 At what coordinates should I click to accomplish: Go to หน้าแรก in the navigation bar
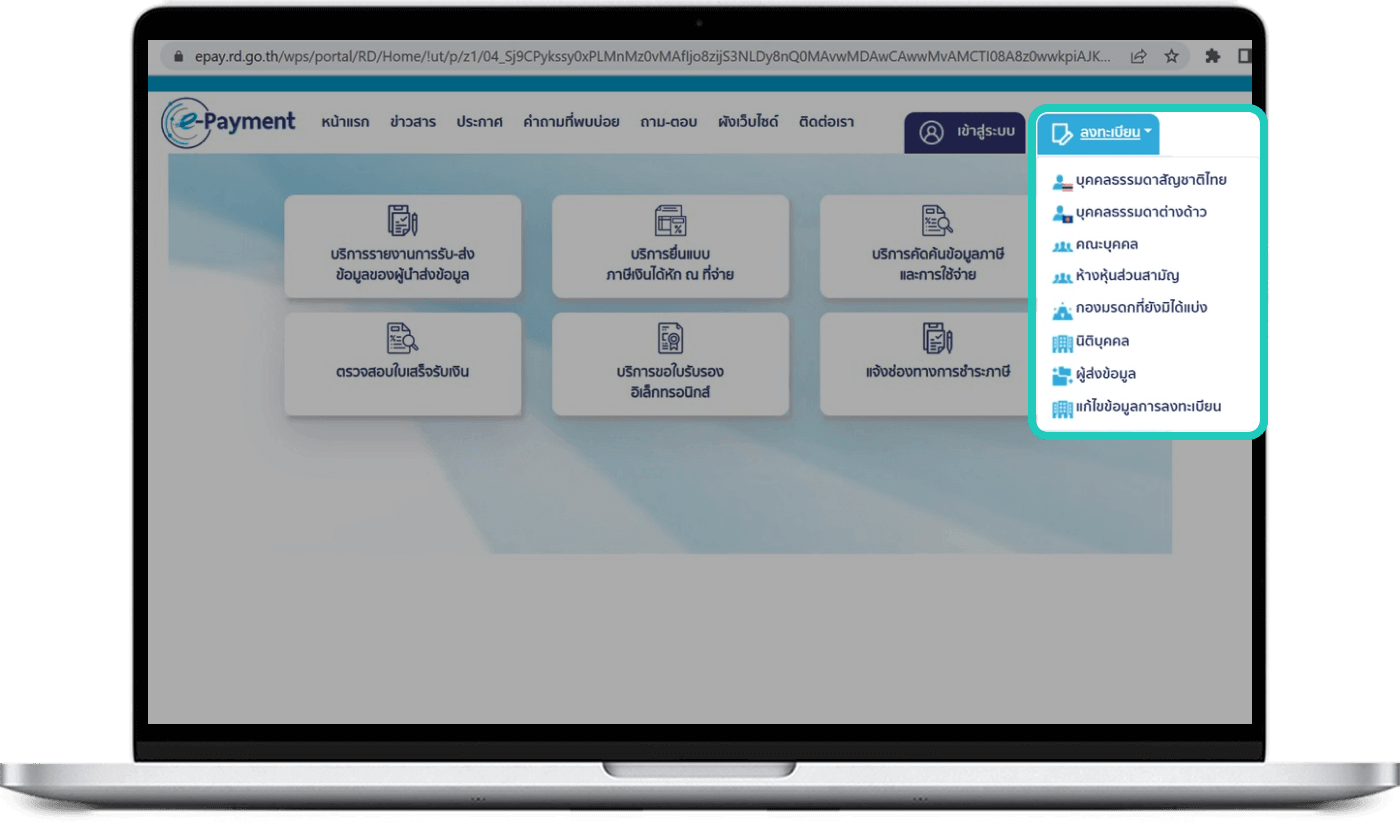(345, 122)
